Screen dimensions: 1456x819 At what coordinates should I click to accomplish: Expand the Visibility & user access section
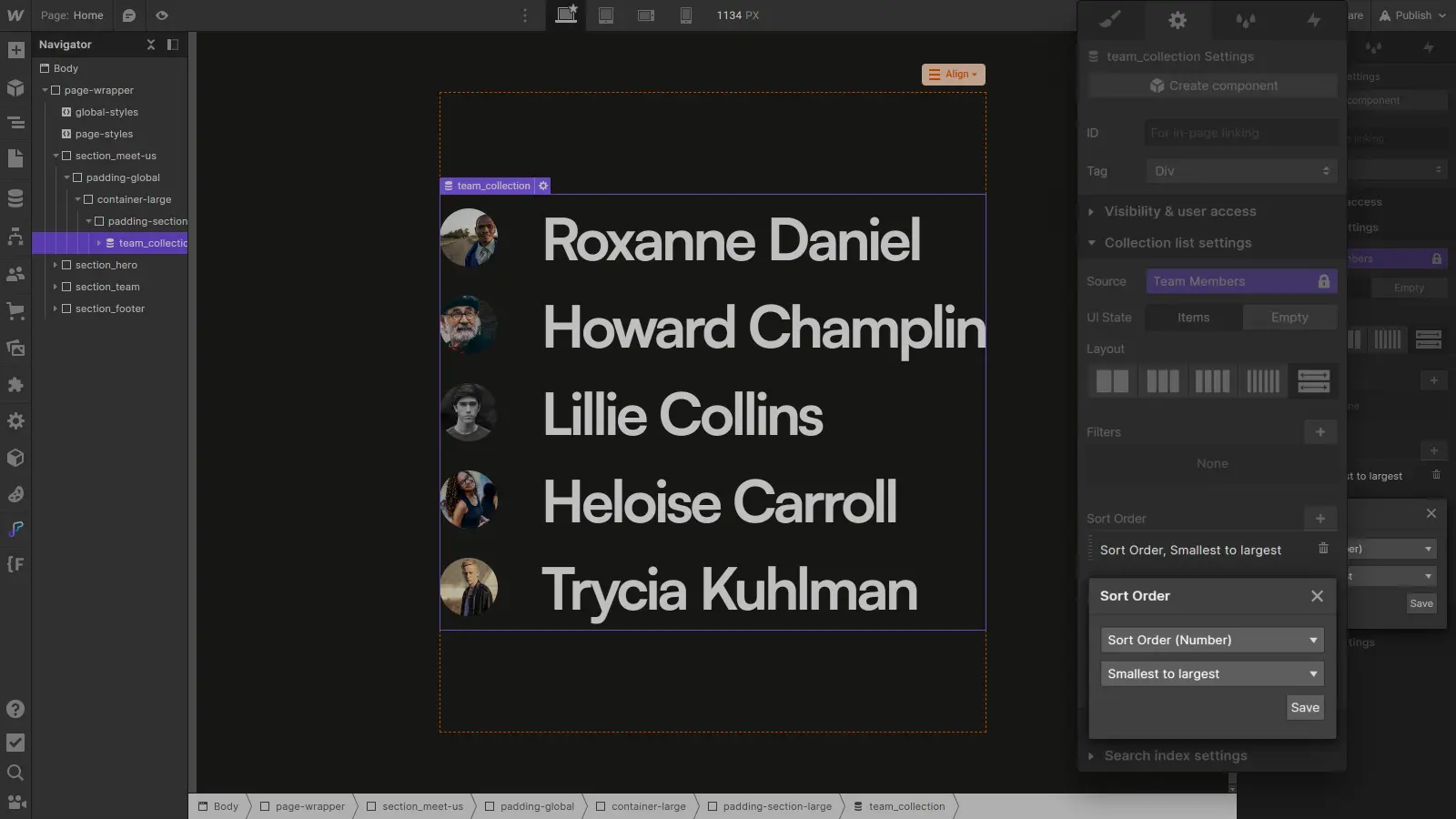1179,211
